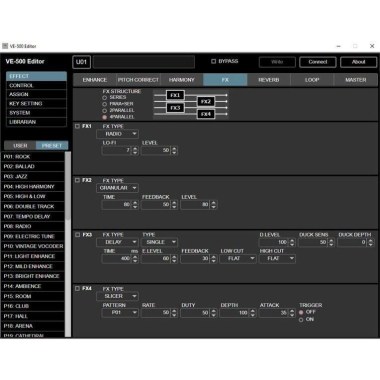Switch to the REVERB tab

269,80
